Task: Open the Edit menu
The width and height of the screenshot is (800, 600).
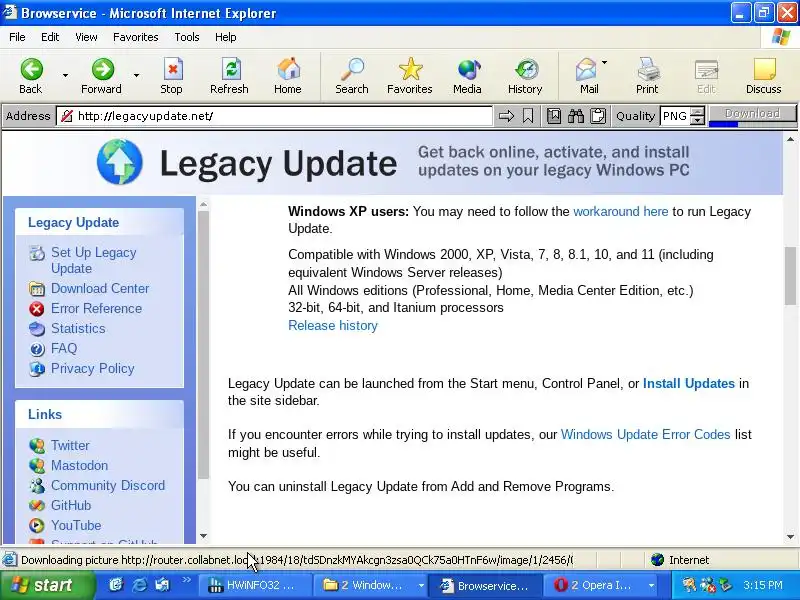Action: [50, 37]
